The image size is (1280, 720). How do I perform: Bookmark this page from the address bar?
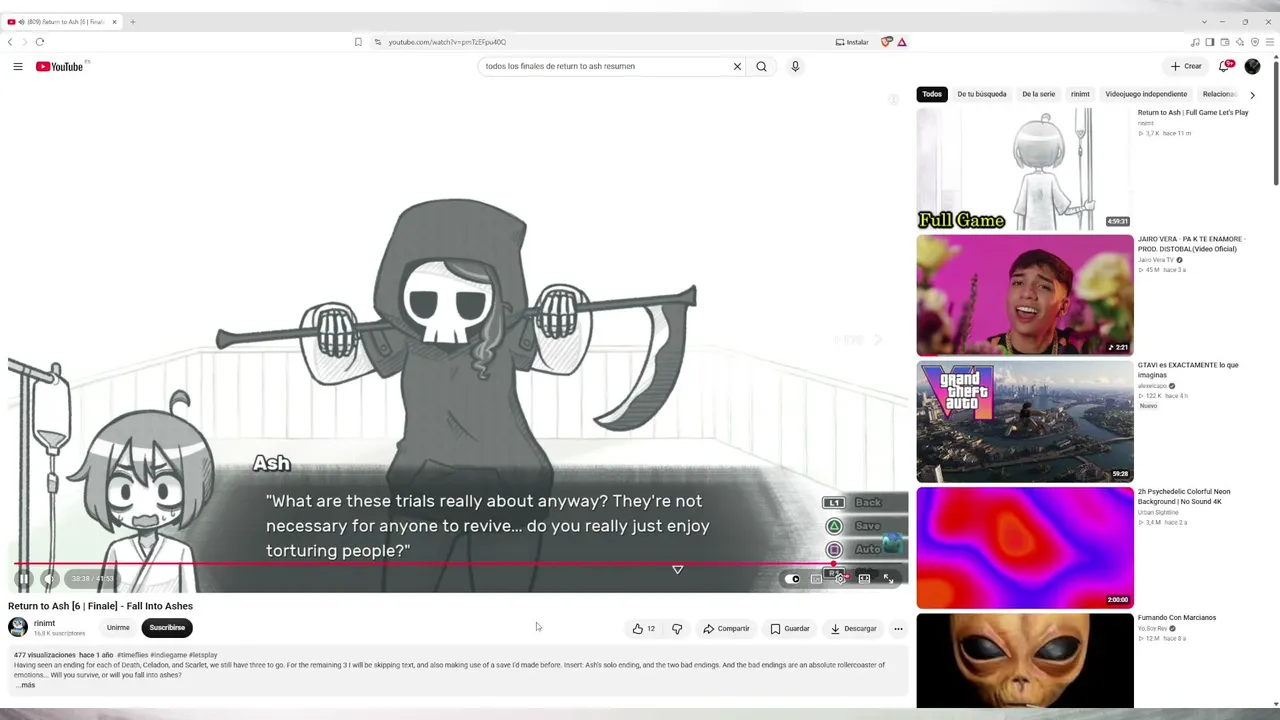pos(358,42)
